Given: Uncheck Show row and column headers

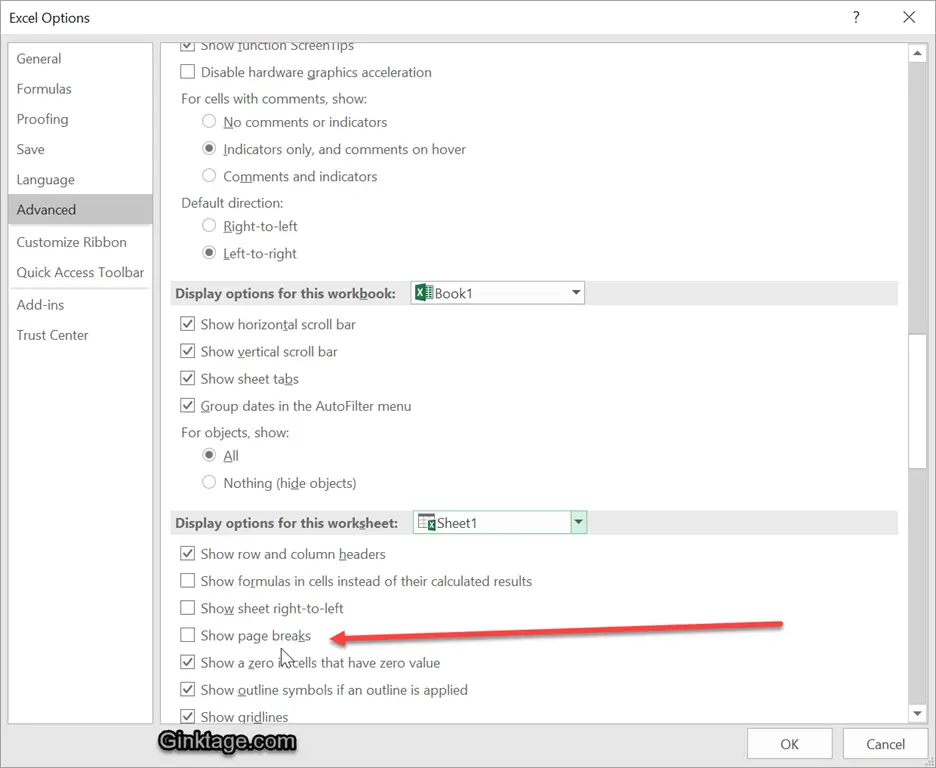Looking at the screenshot, I should click(x=187, y=553).
